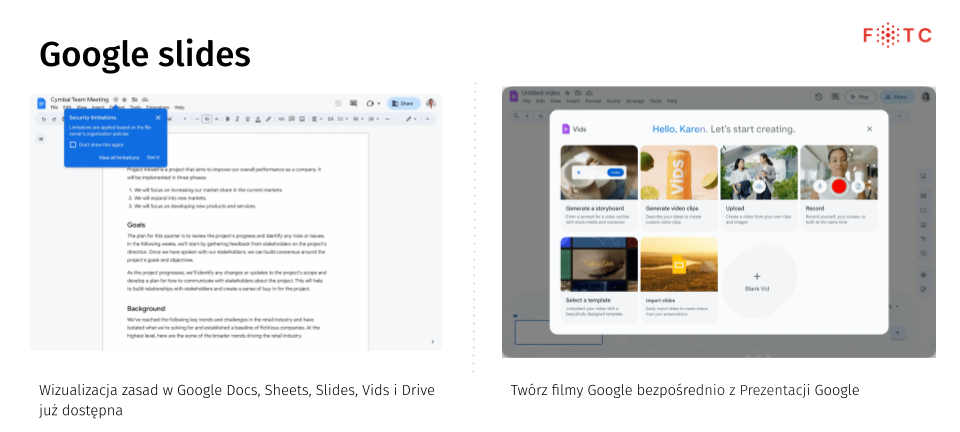The width and height of the screenshot is (960, 432).
Task: Close the Vids welcome dialog
Action: coord(869,128)
